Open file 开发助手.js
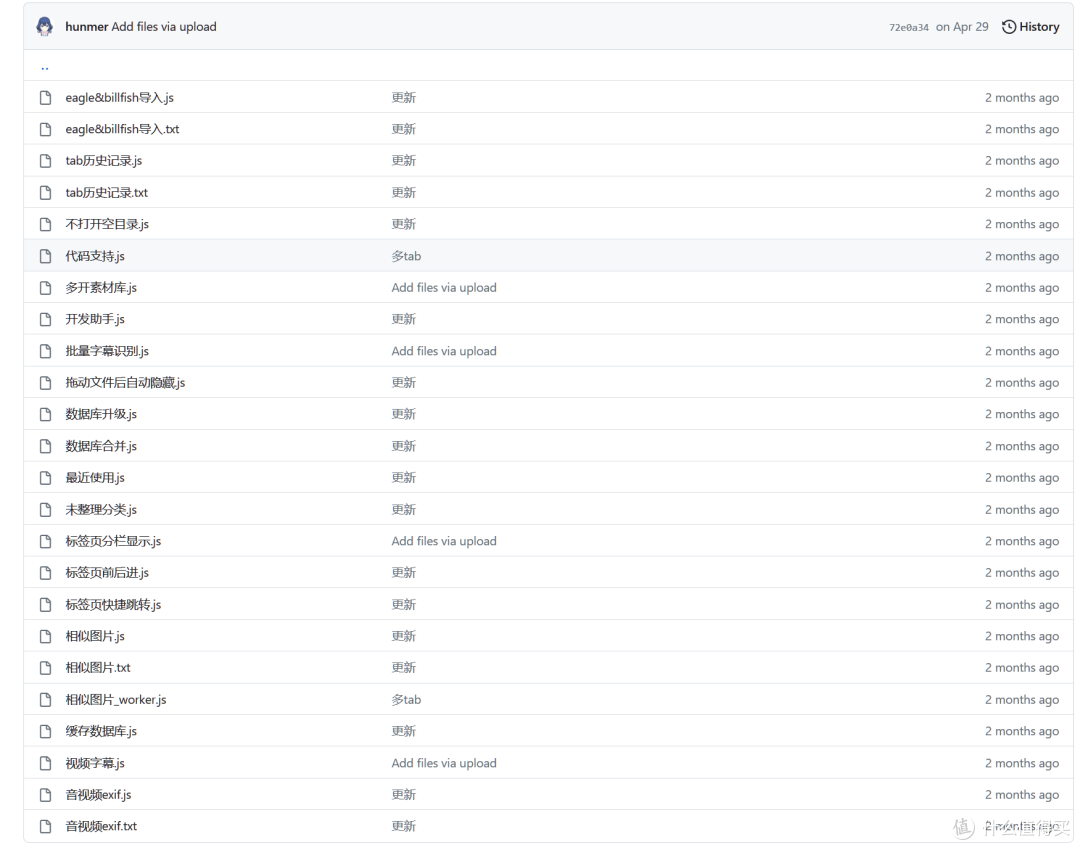This screenshot has width=1080, height=850. [x=95, y=320]
